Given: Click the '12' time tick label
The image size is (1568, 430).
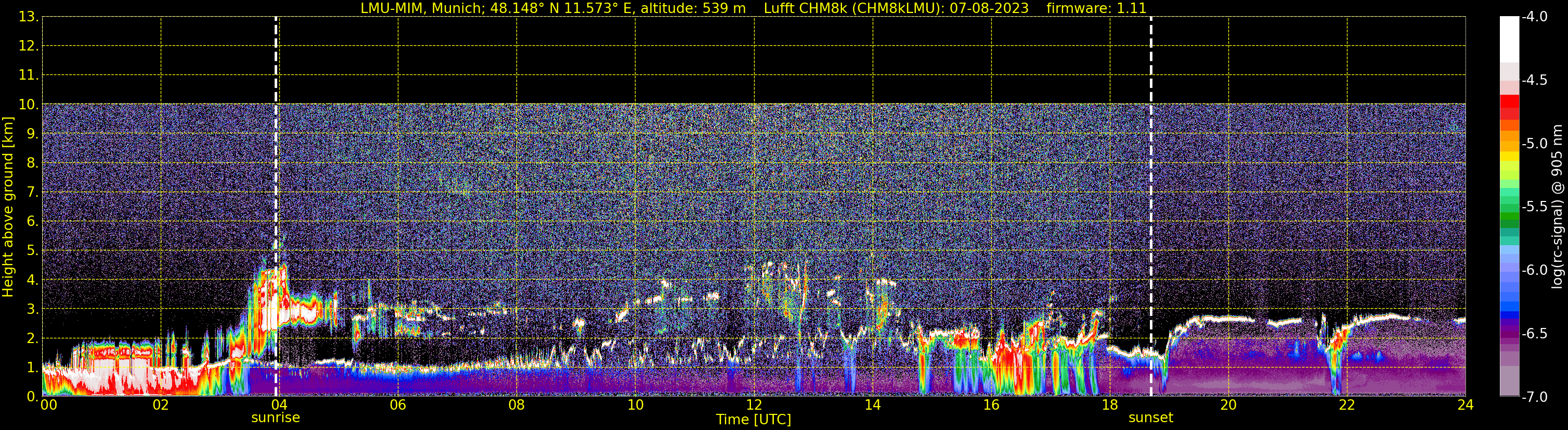Looking at the screenshot, I should tap(754, 405).
